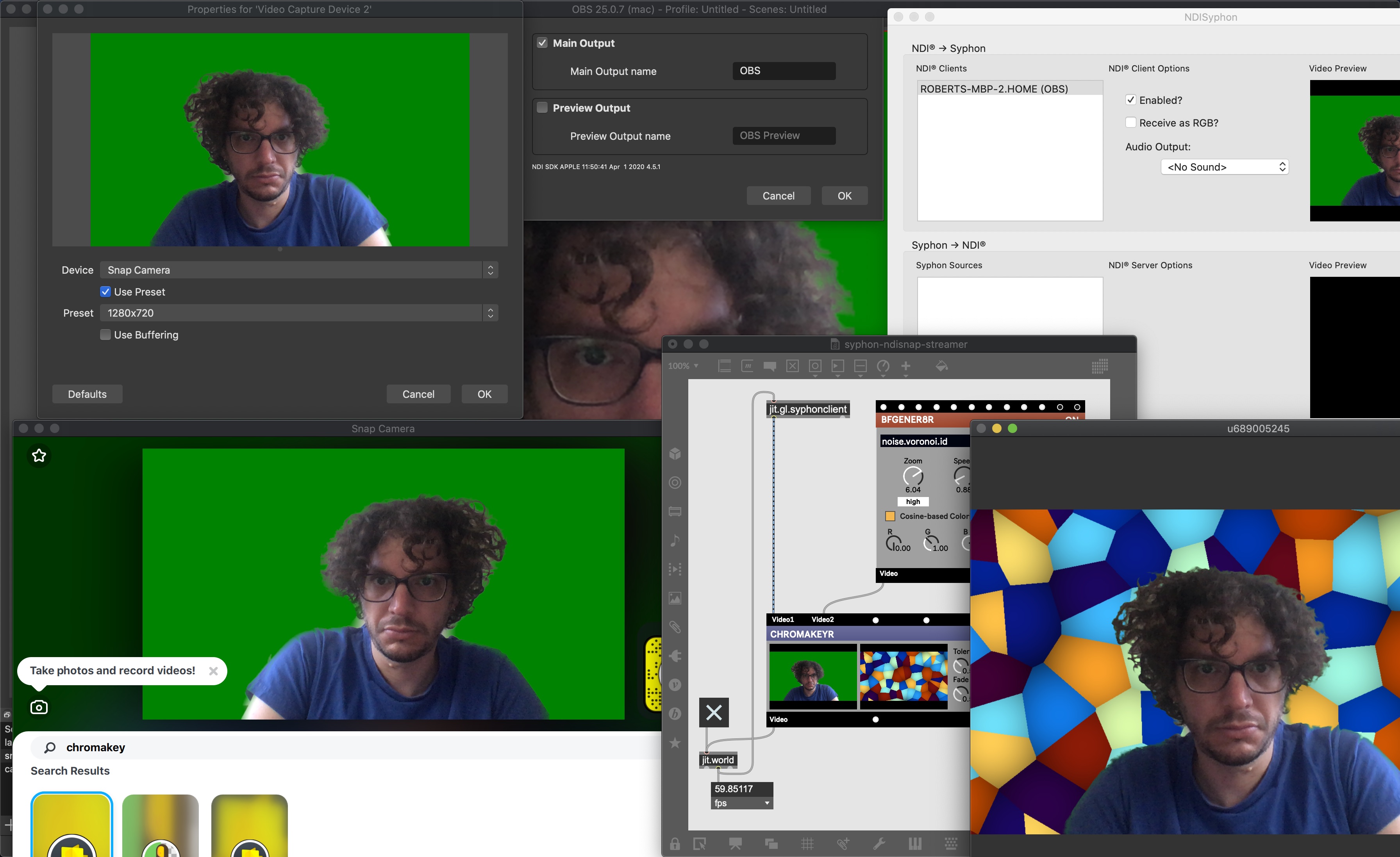Screen dimensions: 1400x857
Task: Click the search magnifier icon in Snap Camera
Action: [x=50, y=747]
